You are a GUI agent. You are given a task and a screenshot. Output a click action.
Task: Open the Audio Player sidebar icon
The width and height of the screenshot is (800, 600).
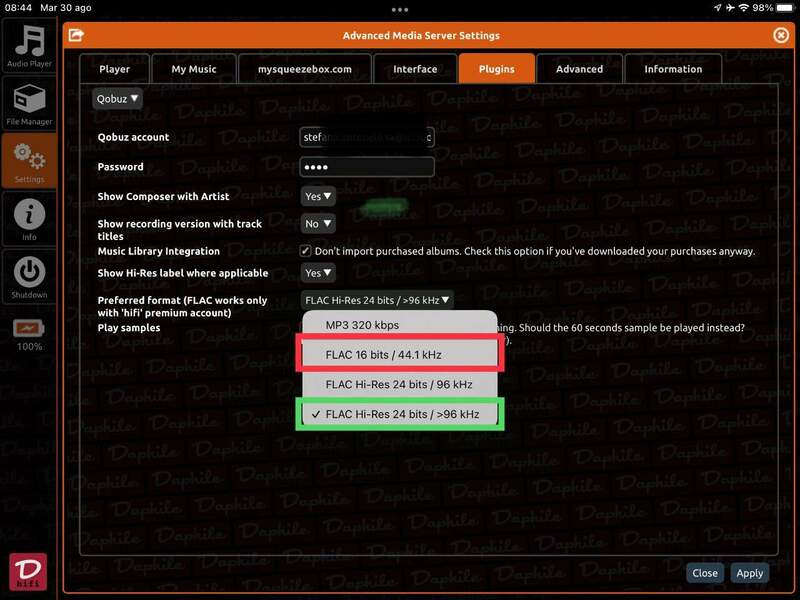point(29,46)
